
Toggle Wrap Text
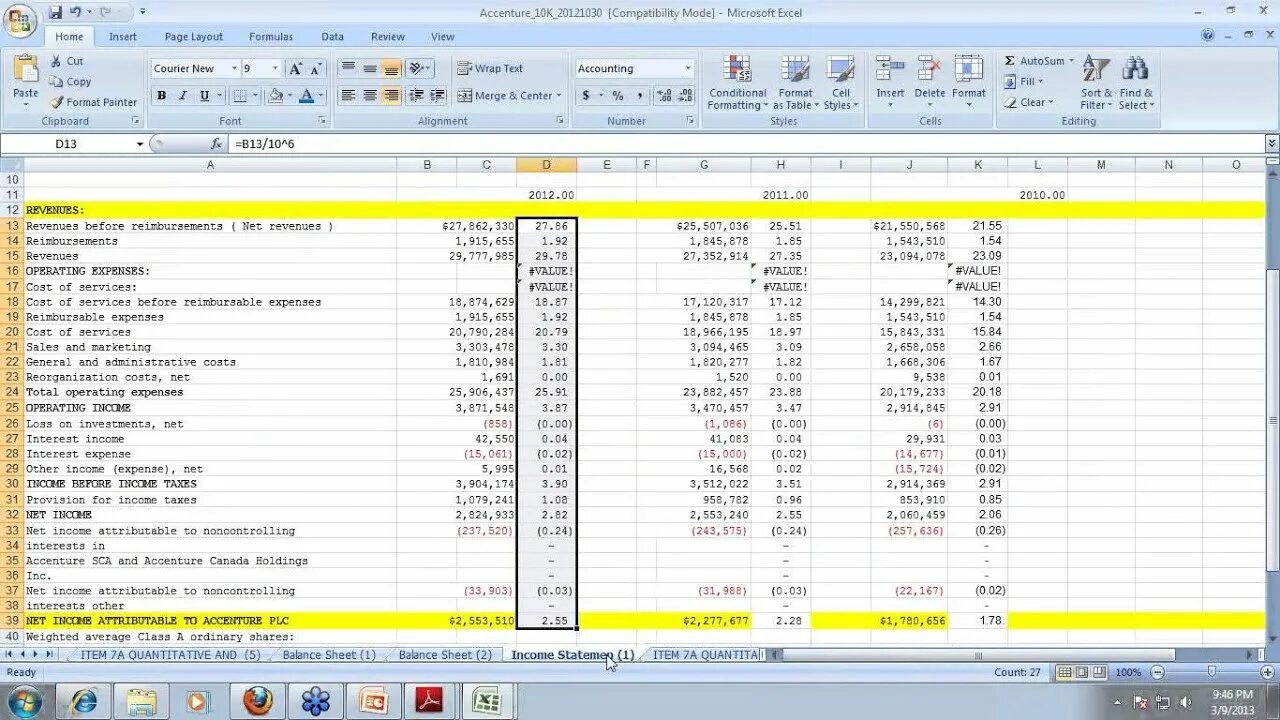pyautogui.click(x=491, y=69)
